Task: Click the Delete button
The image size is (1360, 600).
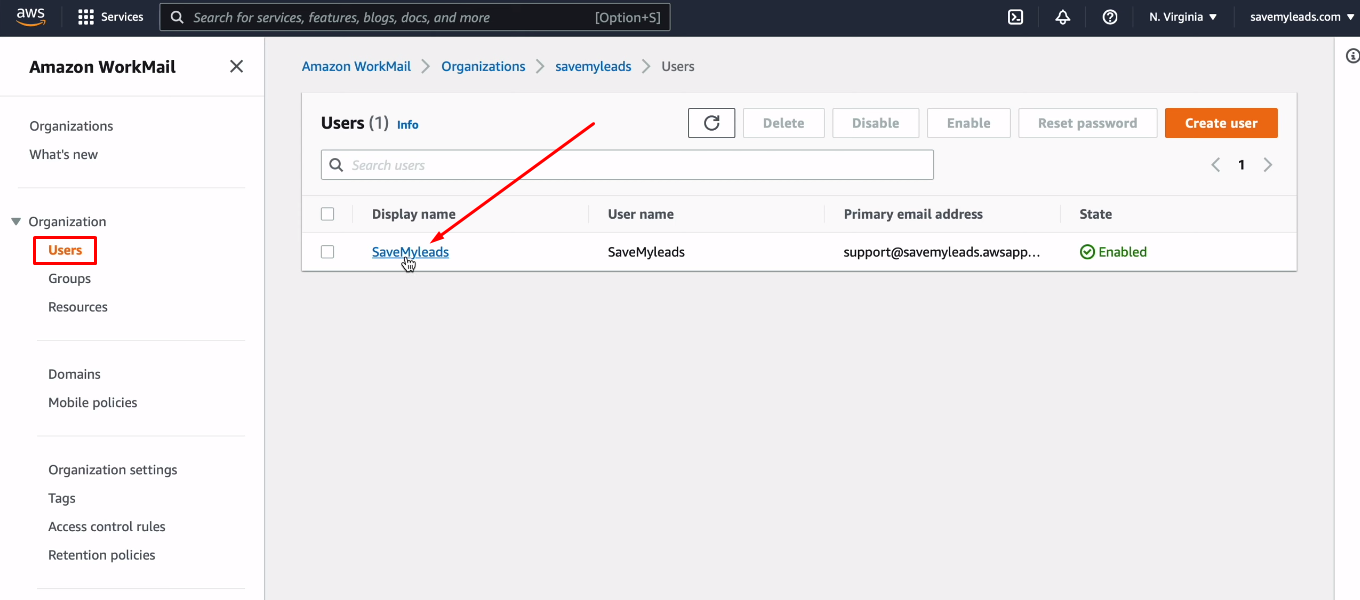Action: pos(784,123)
